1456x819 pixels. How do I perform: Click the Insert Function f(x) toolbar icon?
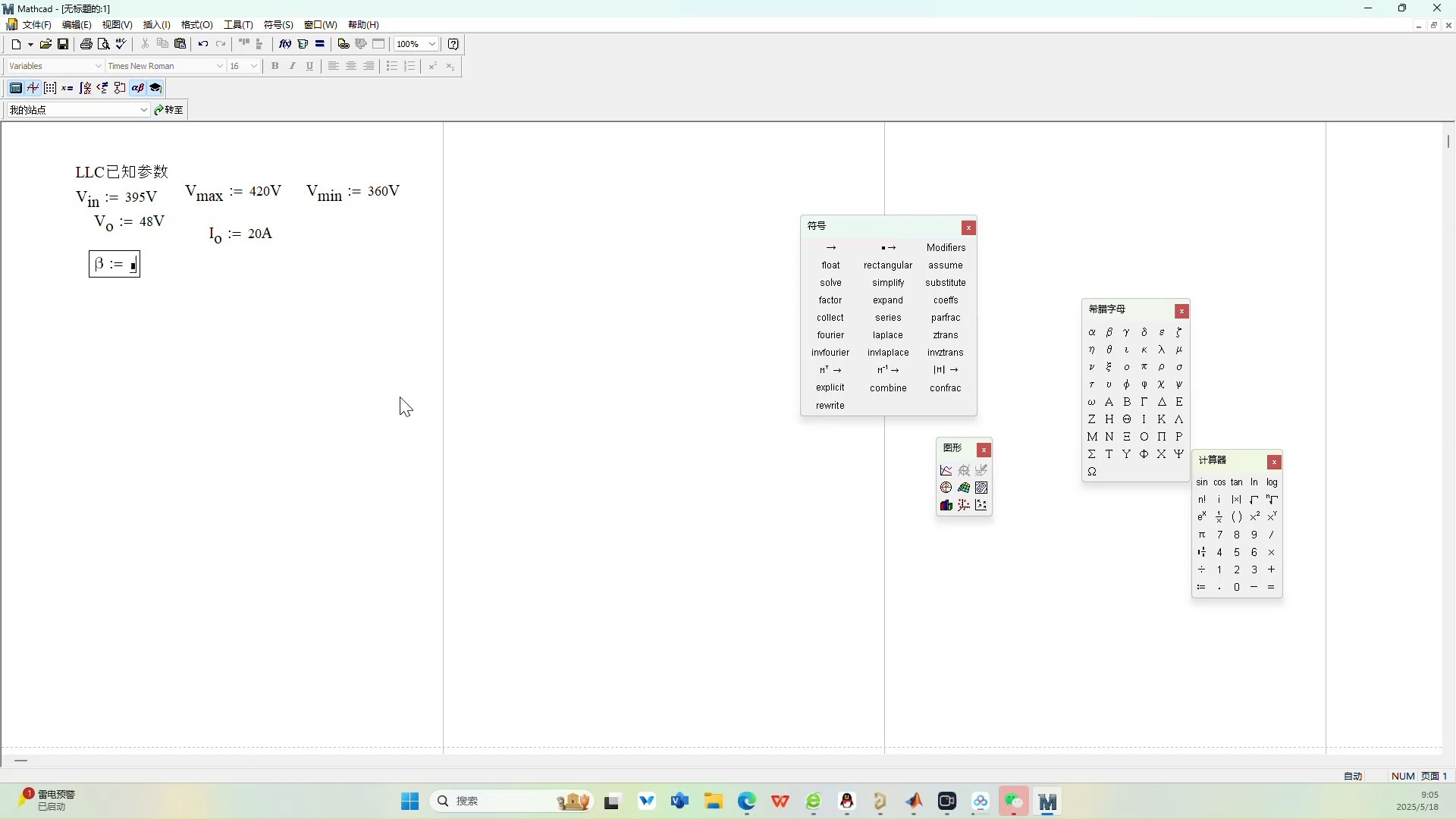click(x=284, y=44)
